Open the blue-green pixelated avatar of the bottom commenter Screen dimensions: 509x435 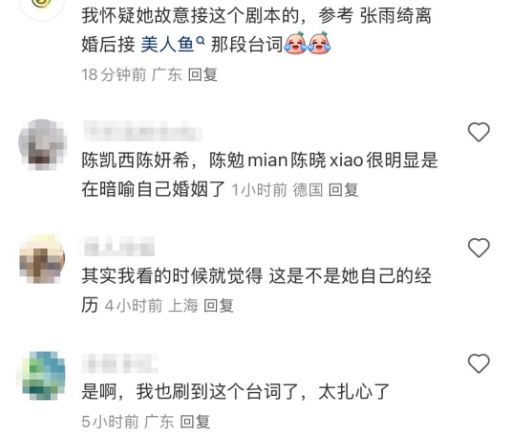click(42, 376)
